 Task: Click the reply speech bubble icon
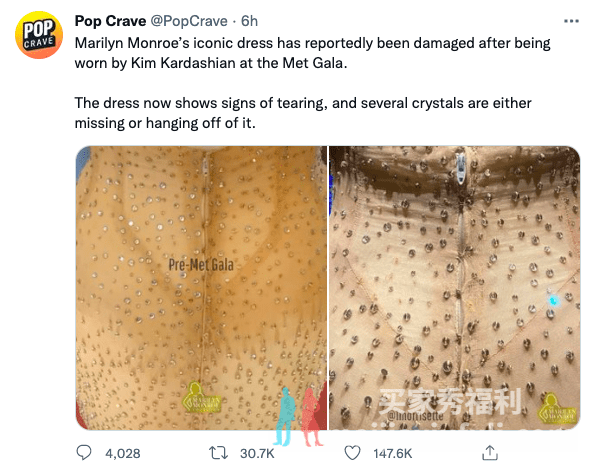point(84,453)
